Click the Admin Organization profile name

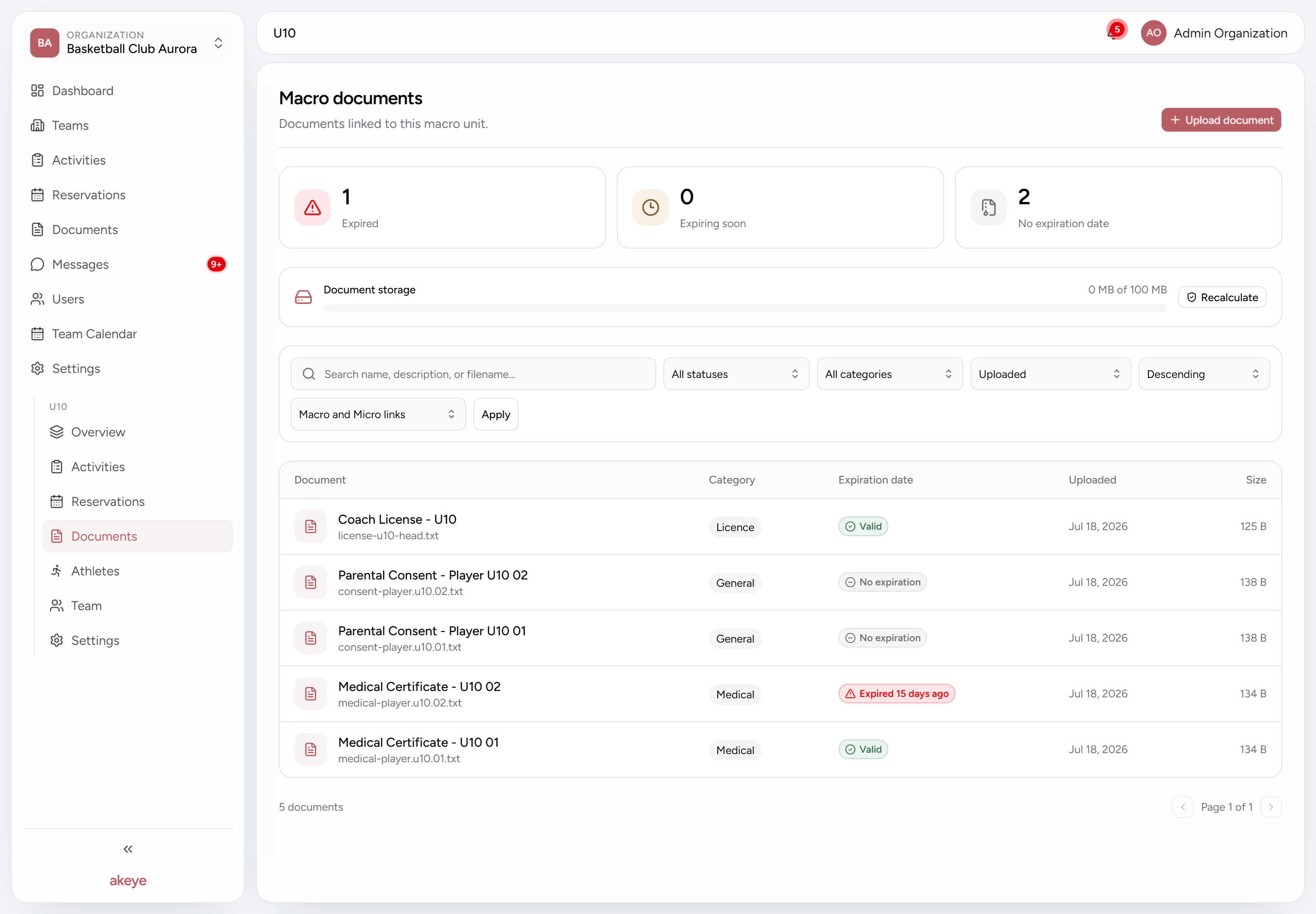click(1230, 33)
